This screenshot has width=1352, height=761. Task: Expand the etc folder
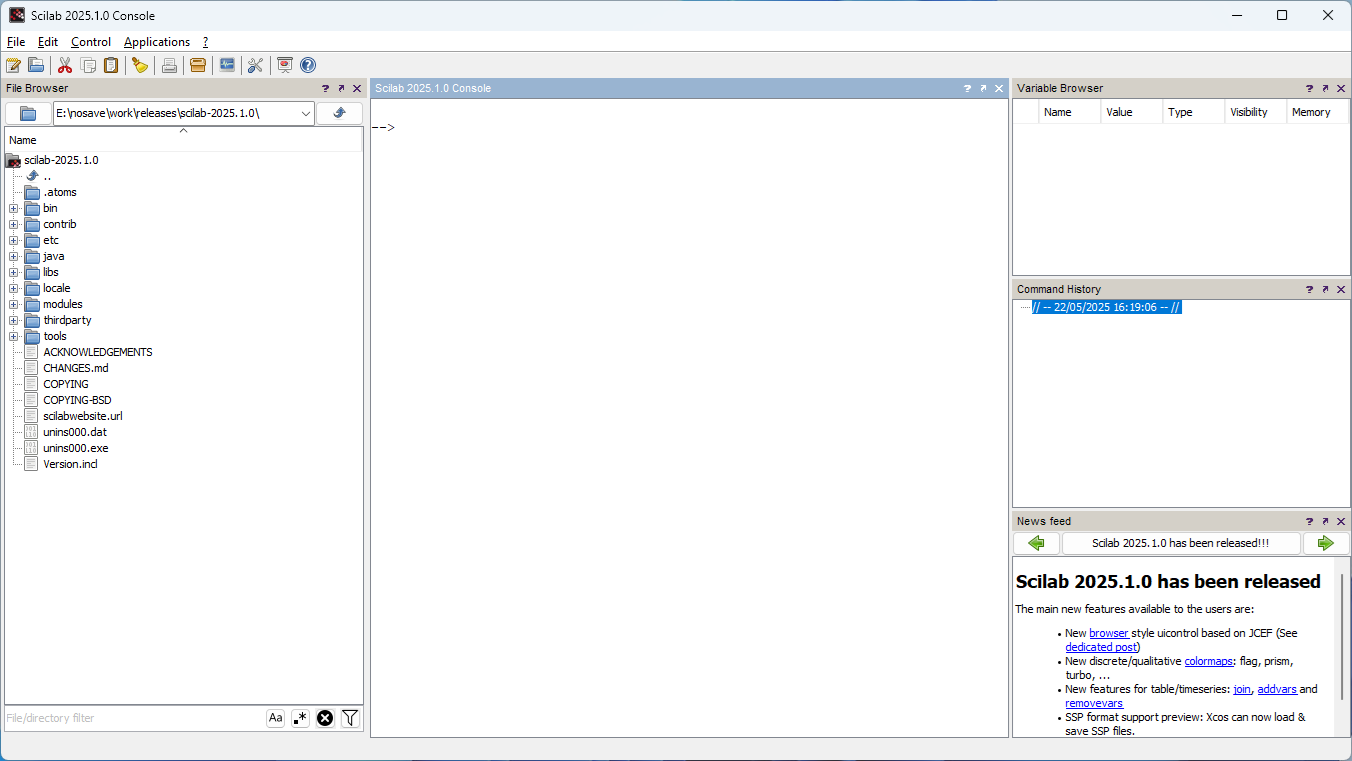(x=14, y=240)
